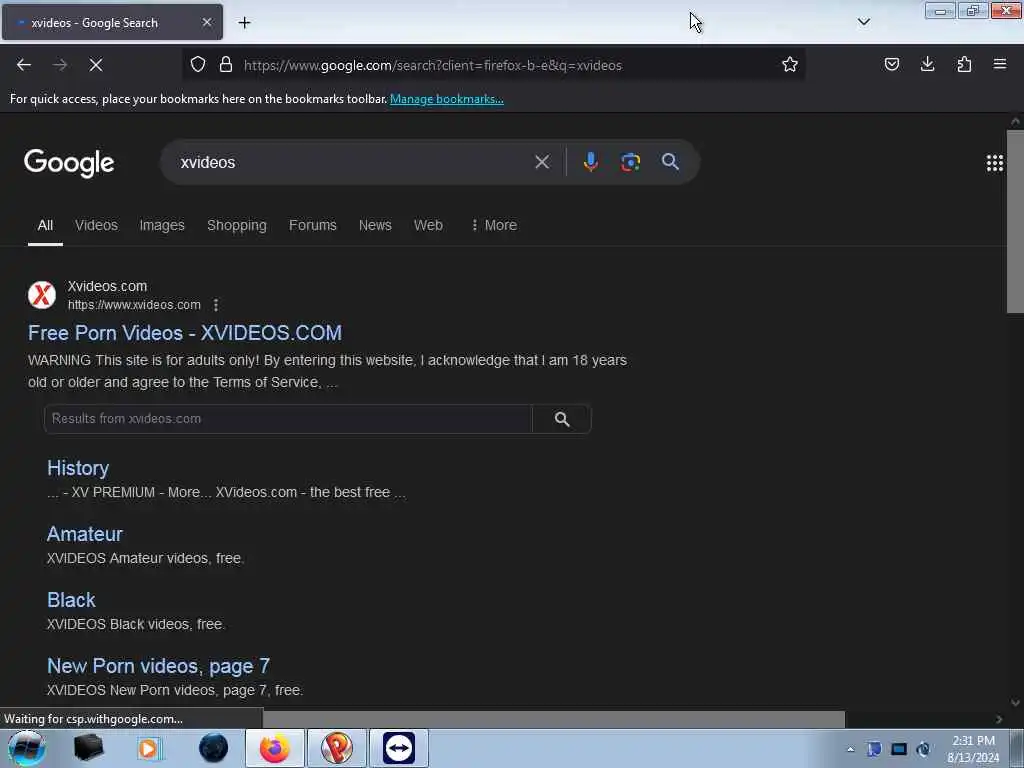Image resolution: width=1024 pixels, height=768 pixels.
Task: Open the red P taskbar app
Action: coord(337,748)
